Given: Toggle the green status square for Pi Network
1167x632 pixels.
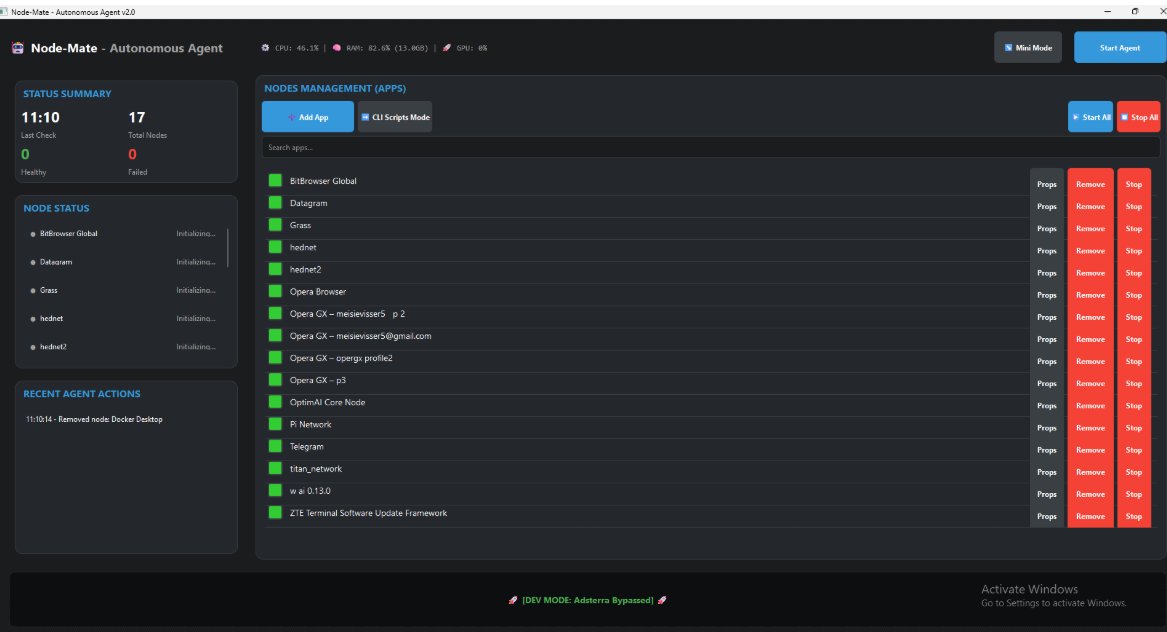Looking at the screenshot, I should point(275,424).
